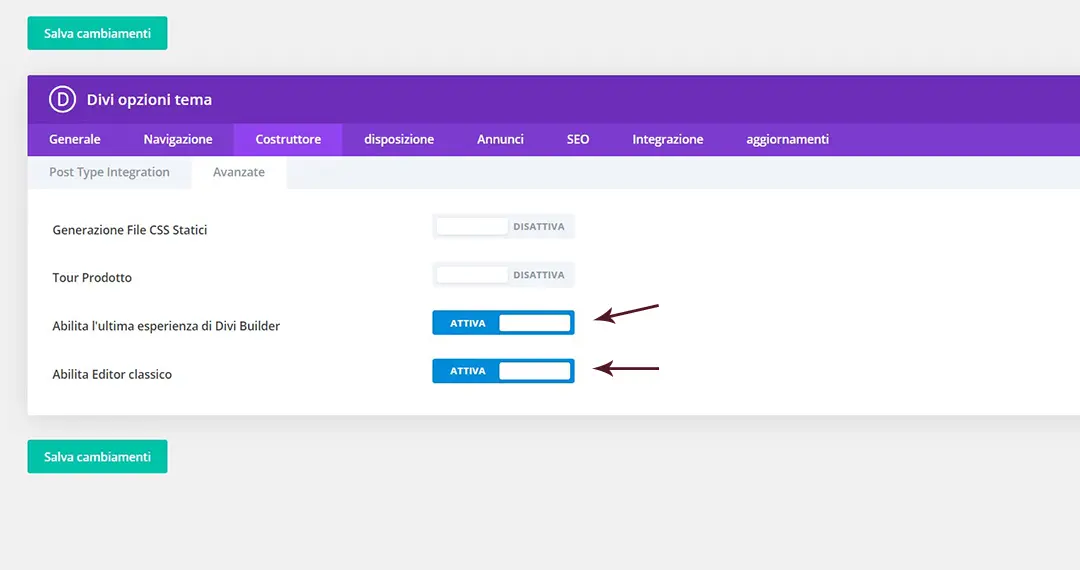Image resolution: width=1080 pixels, height=570 pixels.
Task: Select the Avanzate sub-tab
Action: pyautogui.click(x=238, y=172)
